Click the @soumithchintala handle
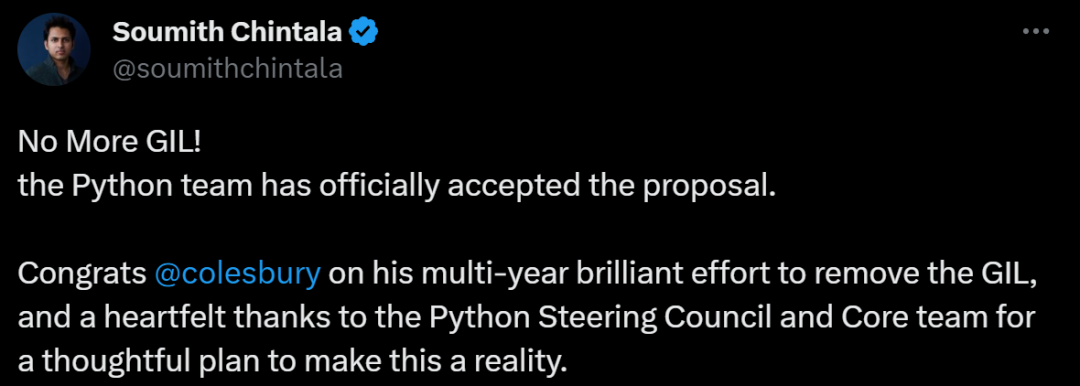The image size is (1080, 386). [227, 69]
